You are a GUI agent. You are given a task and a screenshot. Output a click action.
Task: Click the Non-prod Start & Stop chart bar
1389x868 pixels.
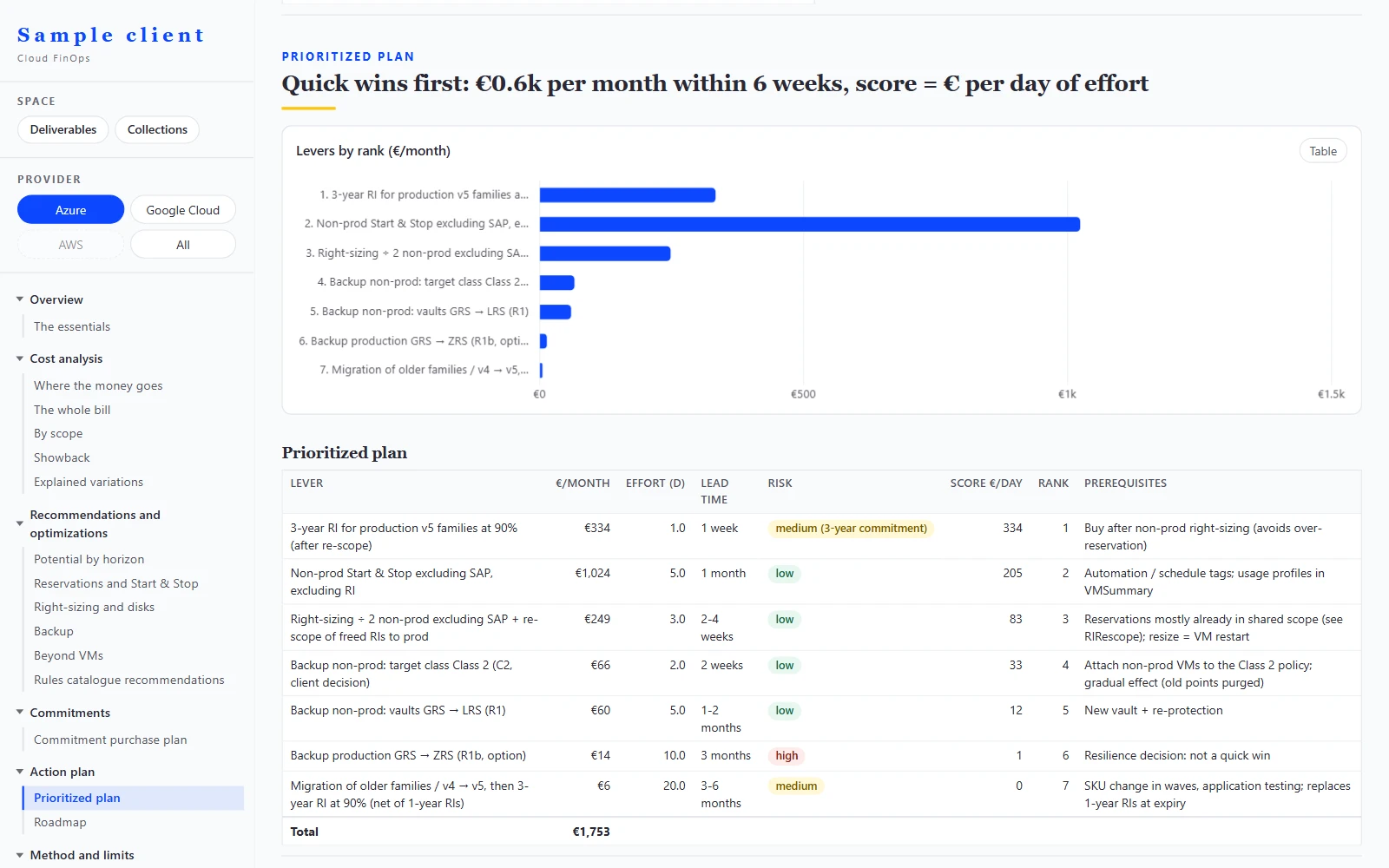coord(810,224)
